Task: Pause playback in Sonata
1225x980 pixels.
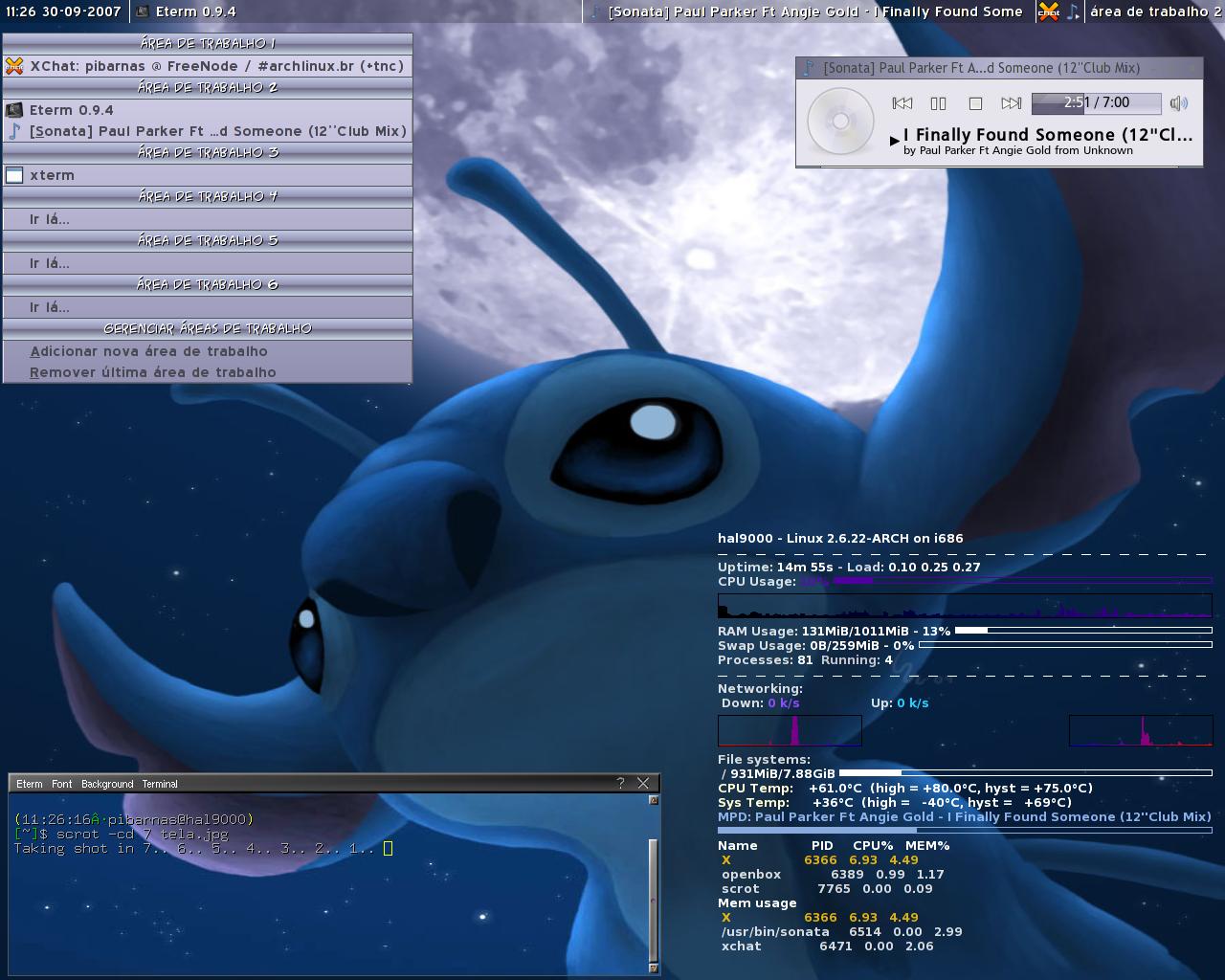Action: (x=938, y=103)
